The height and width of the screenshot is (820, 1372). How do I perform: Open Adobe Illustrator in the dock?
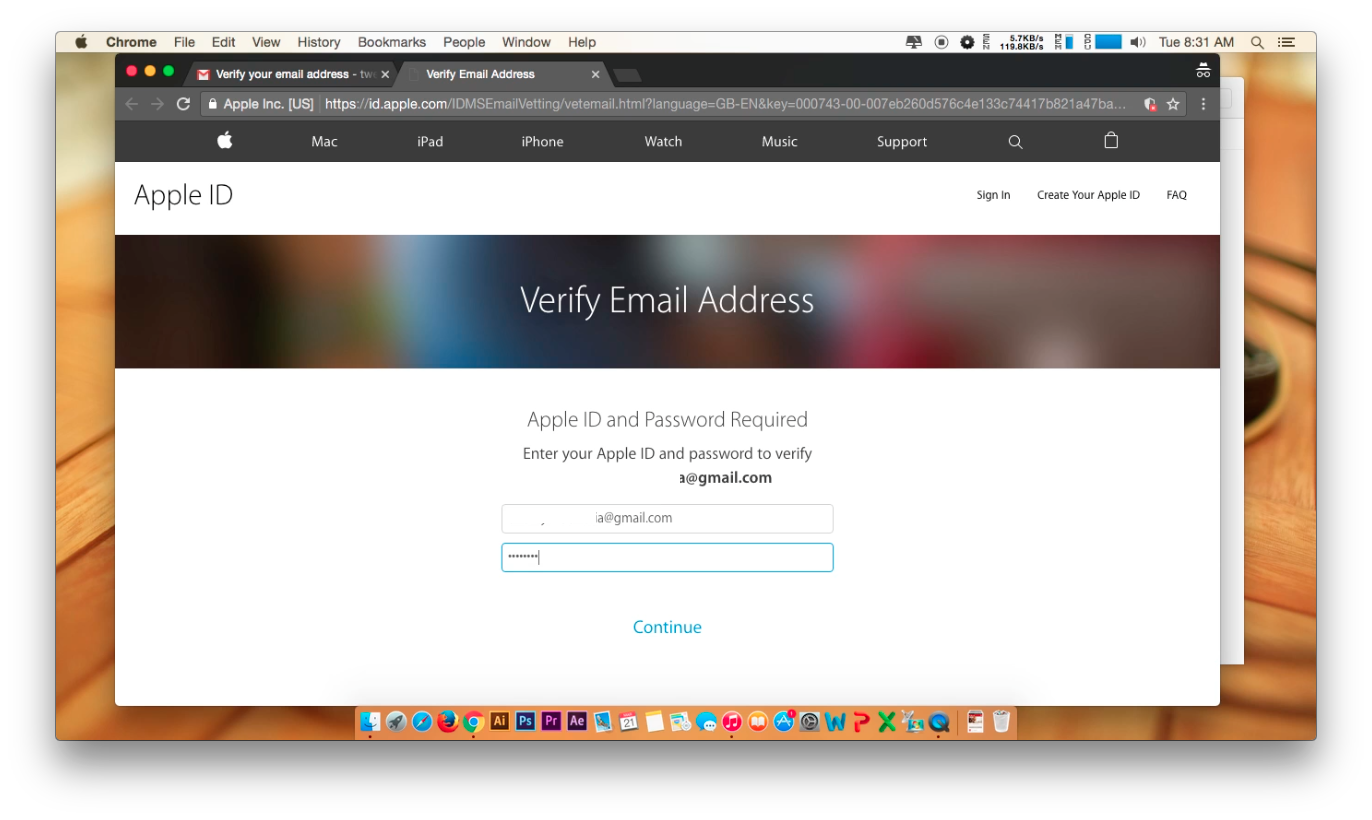[x=499, y=721]
